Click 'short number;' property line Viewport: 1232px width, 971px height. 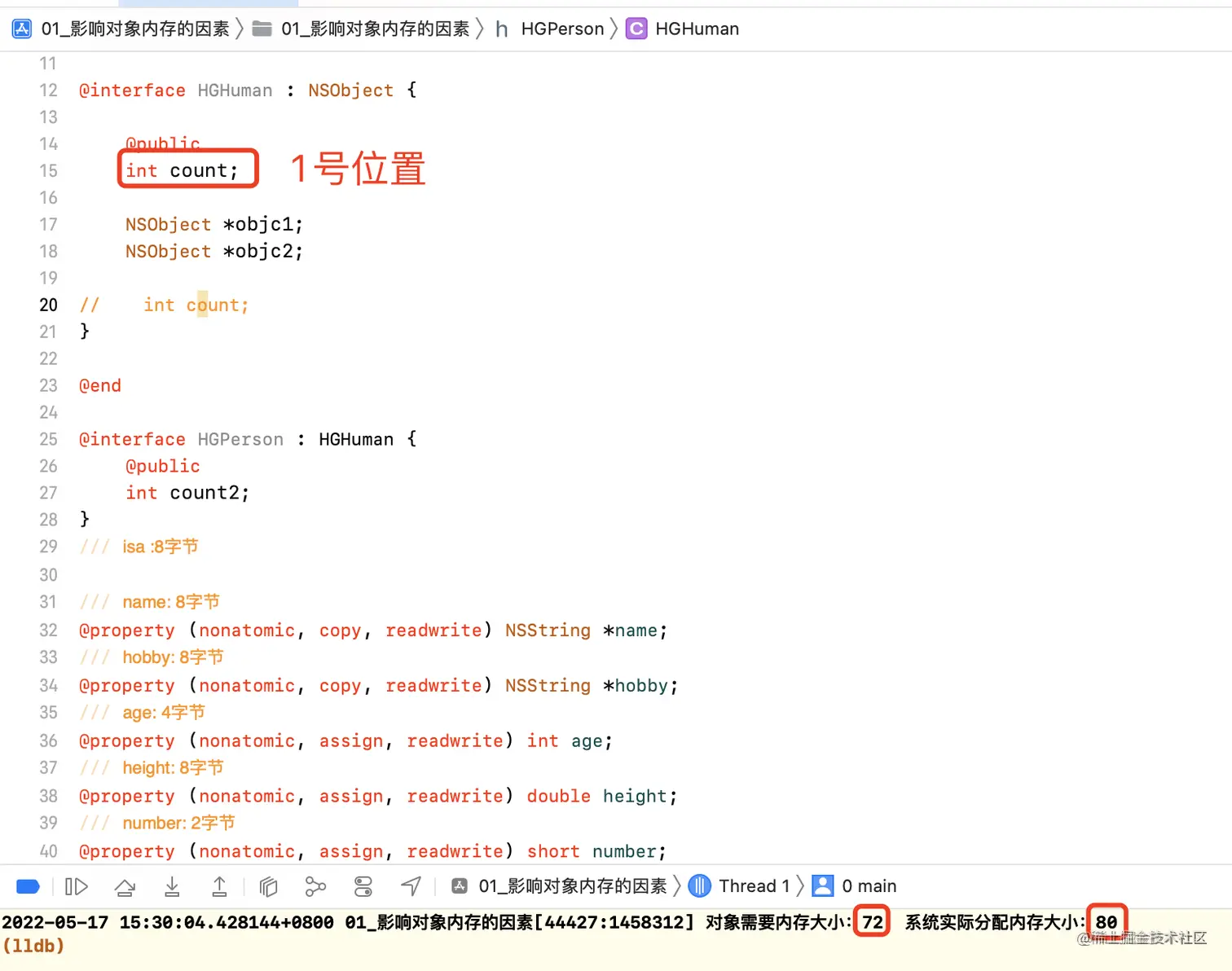click(x=597, y=852)
